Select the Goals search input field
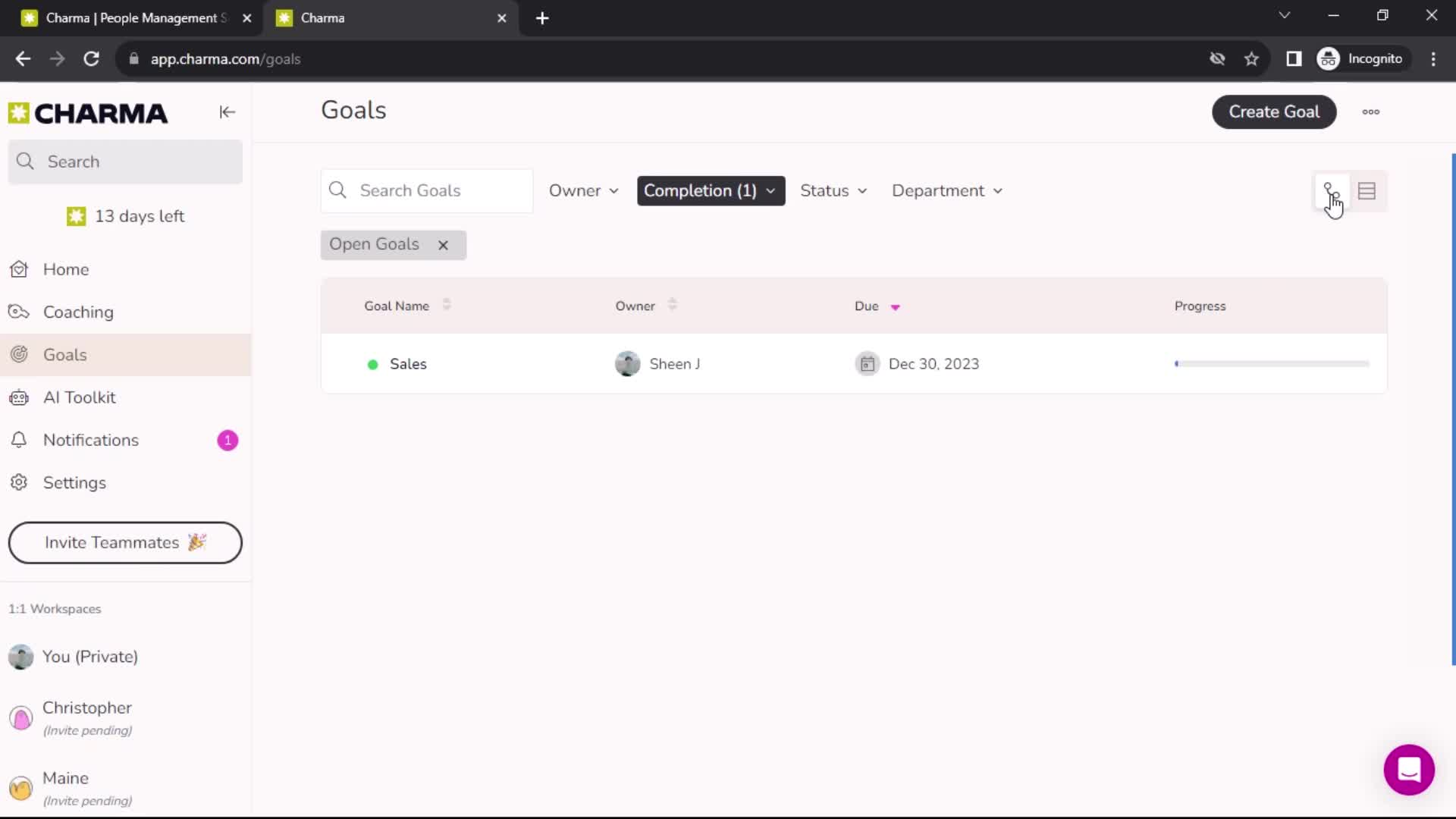The width and height of the screenshot is (1456, 819). point(427,190)
